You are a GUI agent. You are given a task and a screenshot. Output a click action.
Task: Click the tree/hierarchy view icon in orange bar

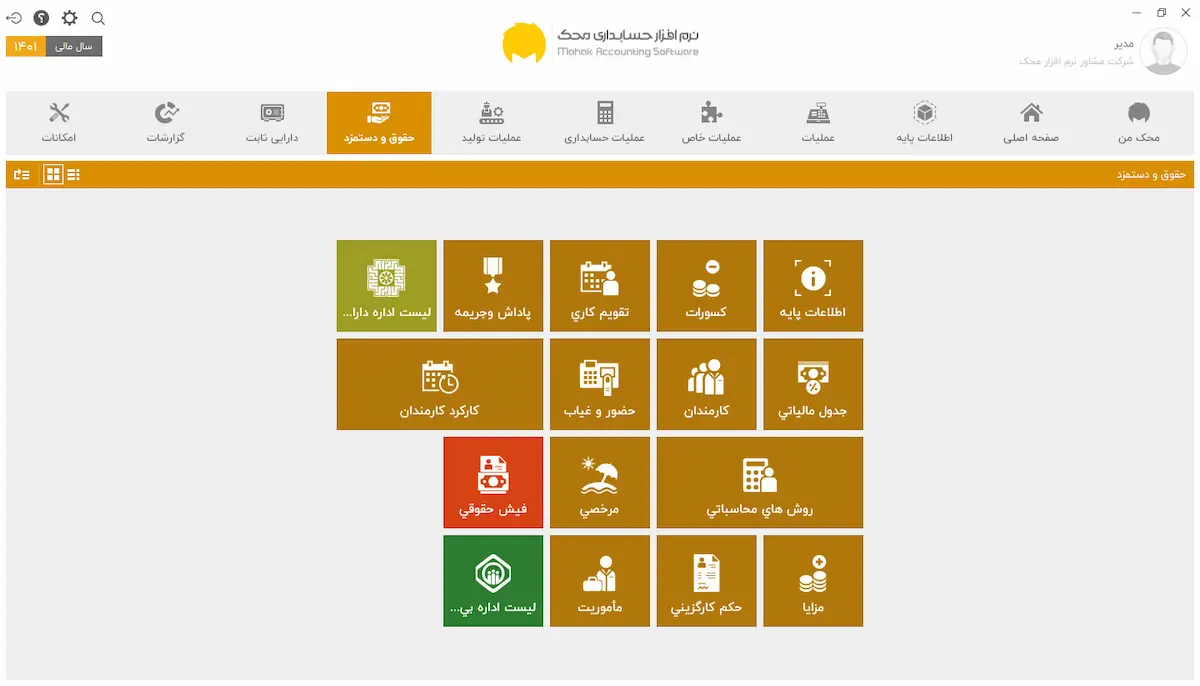22,175
